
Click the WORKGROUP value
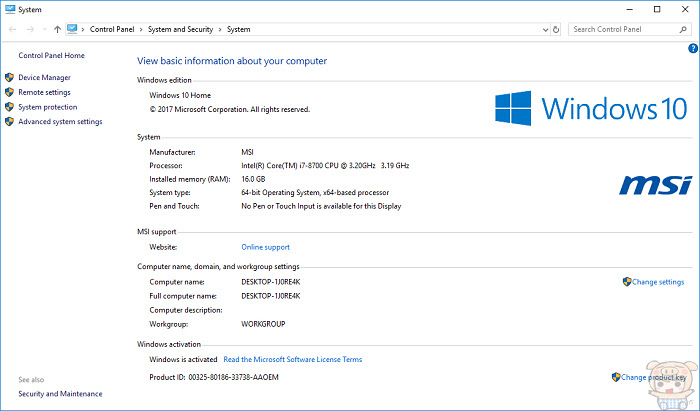263,324
